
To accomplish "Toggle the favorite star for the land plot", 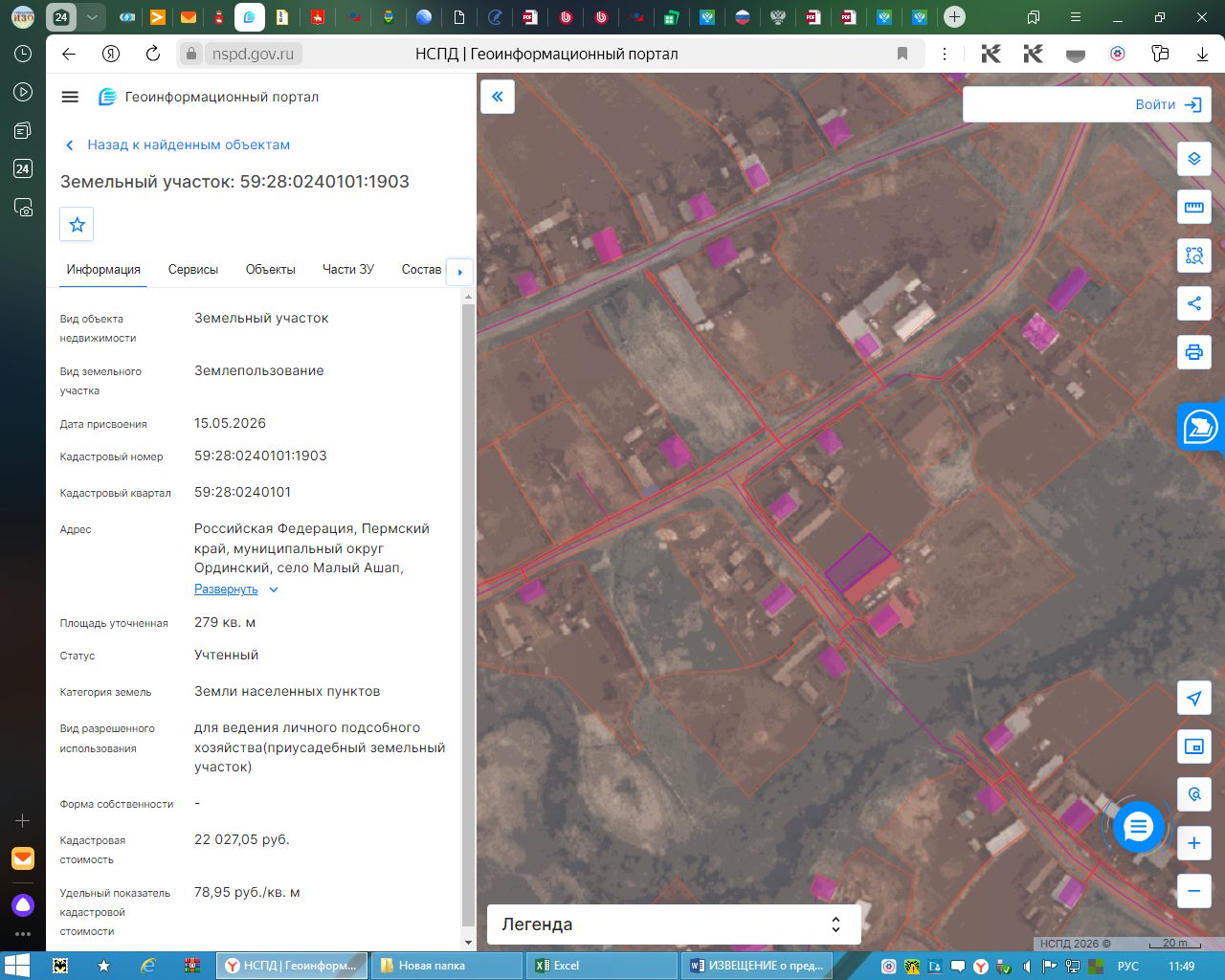I will pos(78,224).
